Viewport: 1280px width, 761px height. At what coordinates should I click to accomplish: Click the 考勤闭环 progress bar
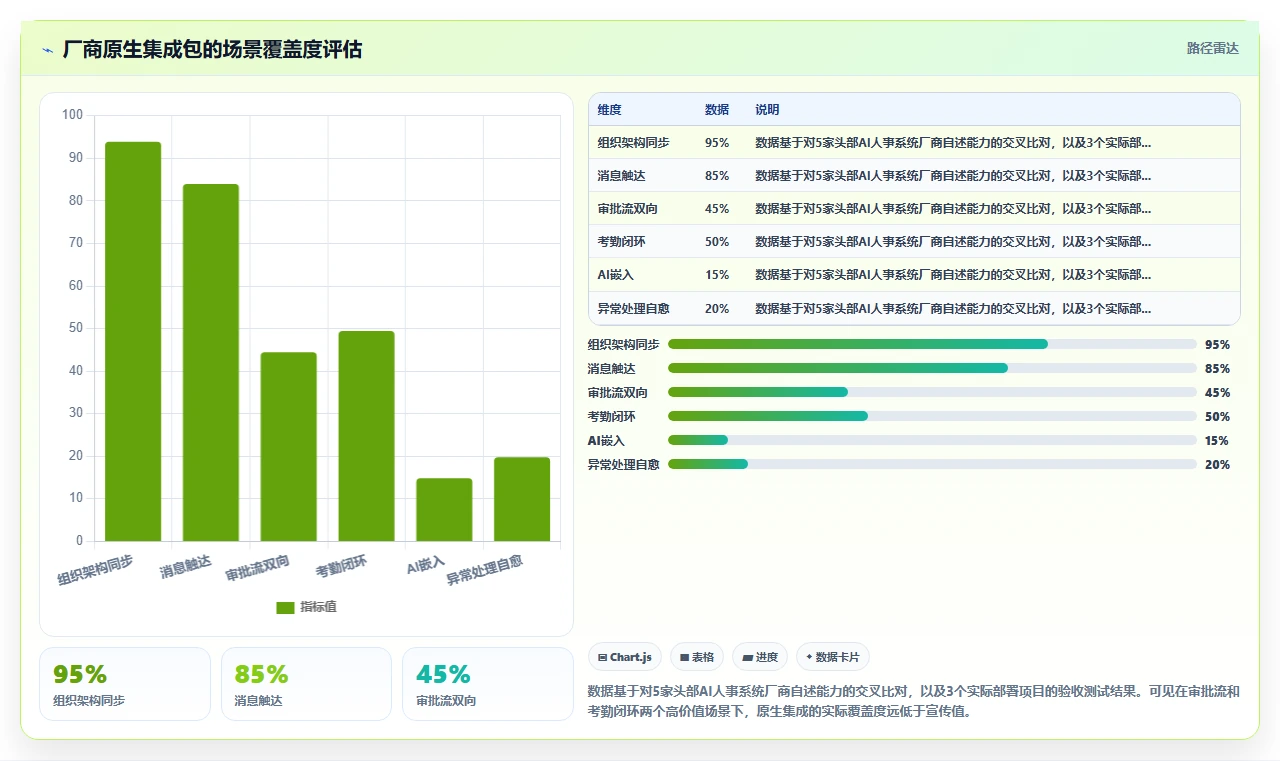(x=932, y=416)
